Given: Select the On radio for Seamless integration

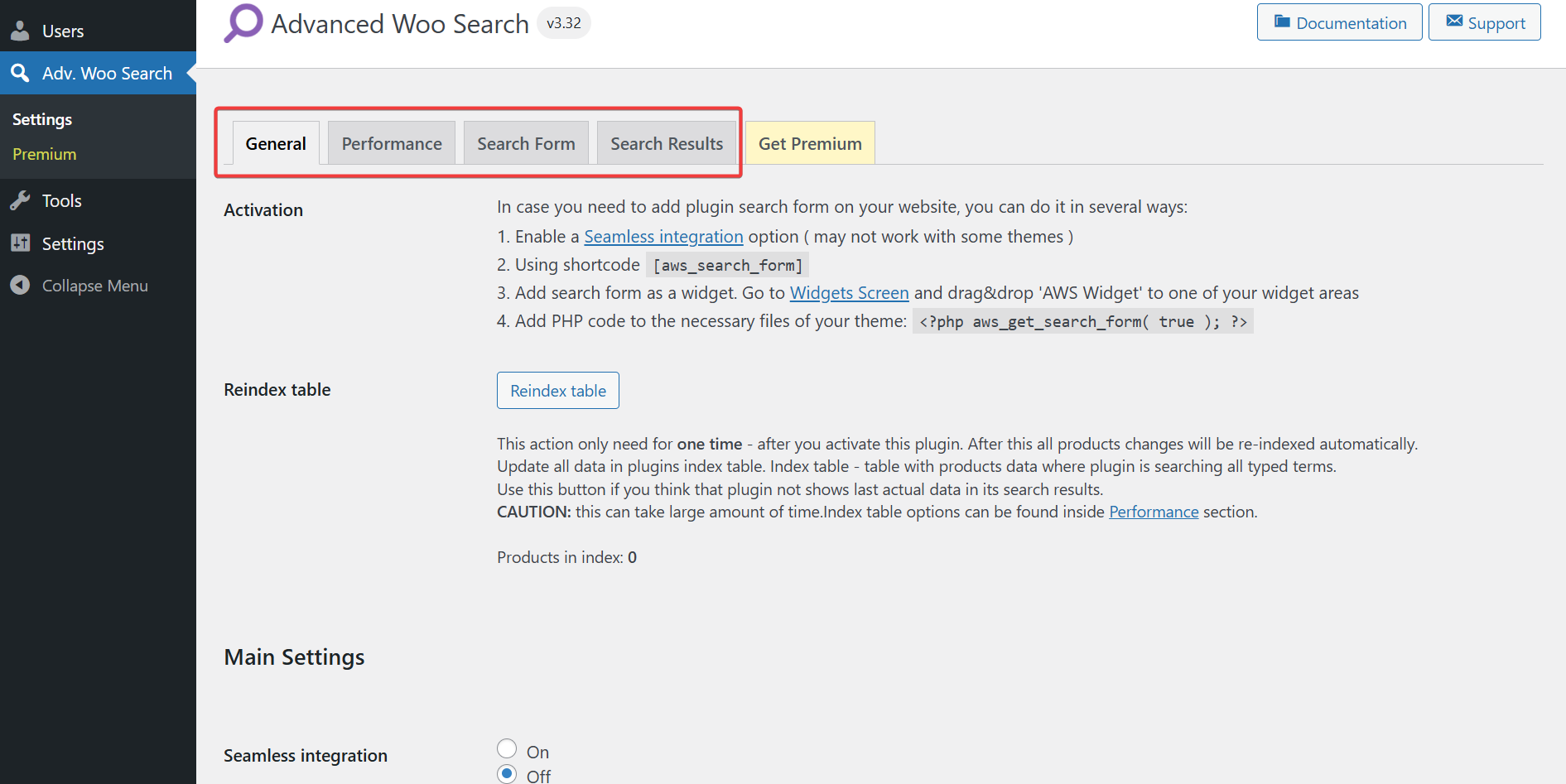Looking at the screenshot, I should (507, 748).
